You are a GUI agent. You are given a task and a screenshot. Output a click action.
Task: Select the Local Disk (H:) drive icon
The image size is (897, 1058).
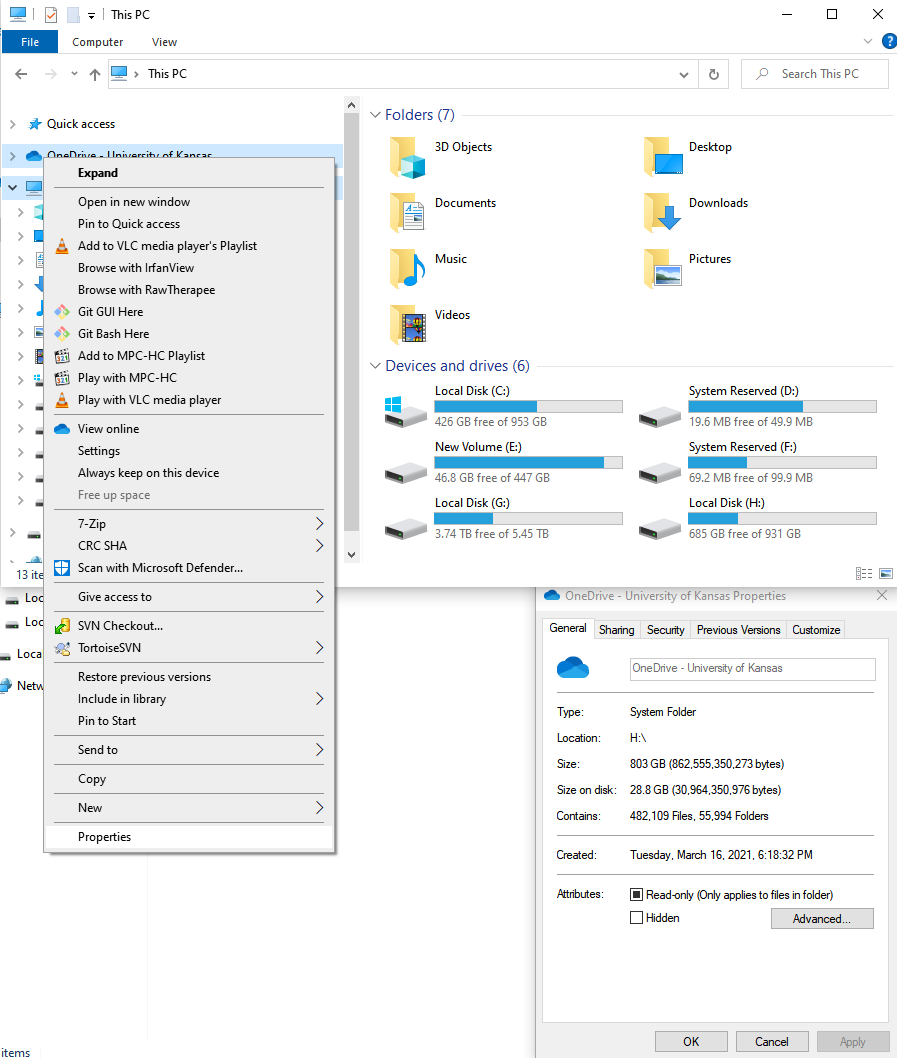click(659, 528)
